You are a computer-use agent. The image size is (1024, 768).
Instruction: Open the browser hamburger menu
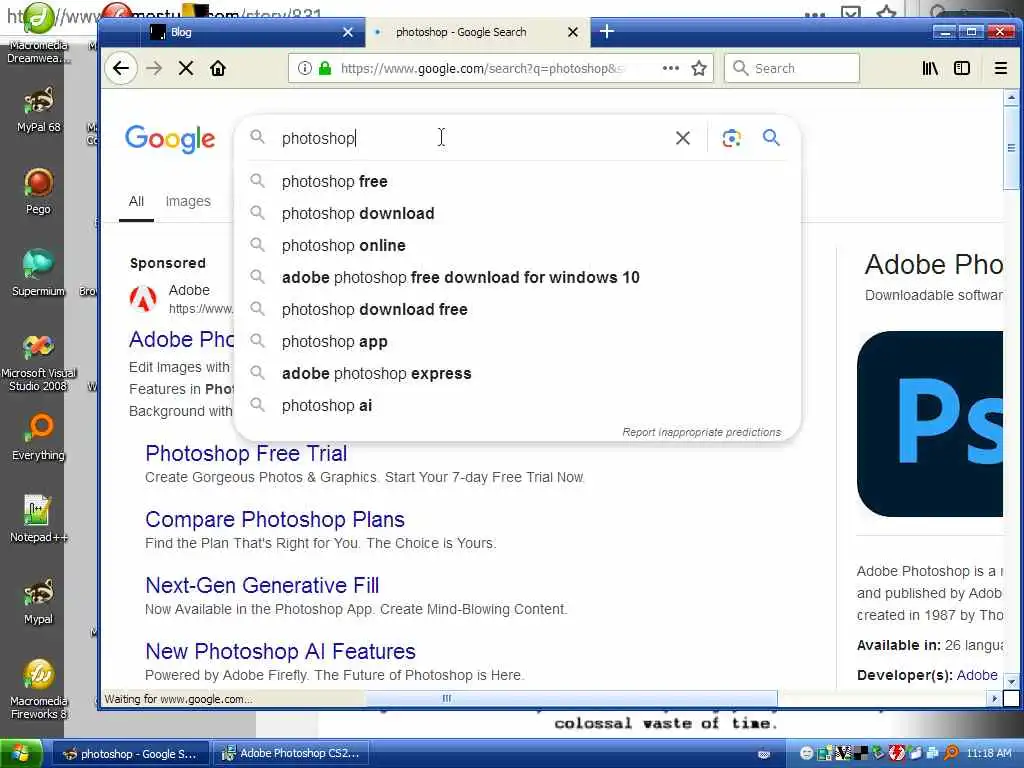(1000, 68)
